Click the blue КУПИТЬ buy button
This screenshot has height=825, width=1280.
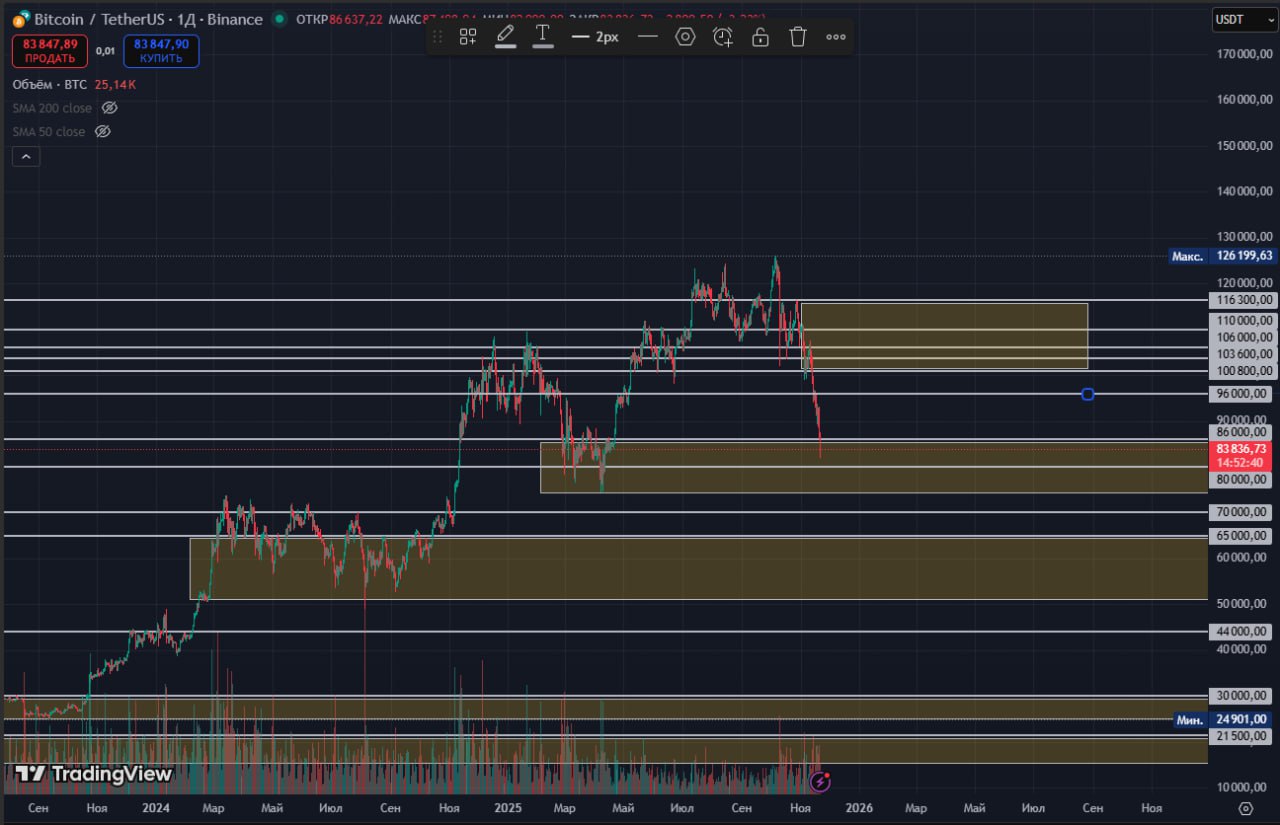161,51
